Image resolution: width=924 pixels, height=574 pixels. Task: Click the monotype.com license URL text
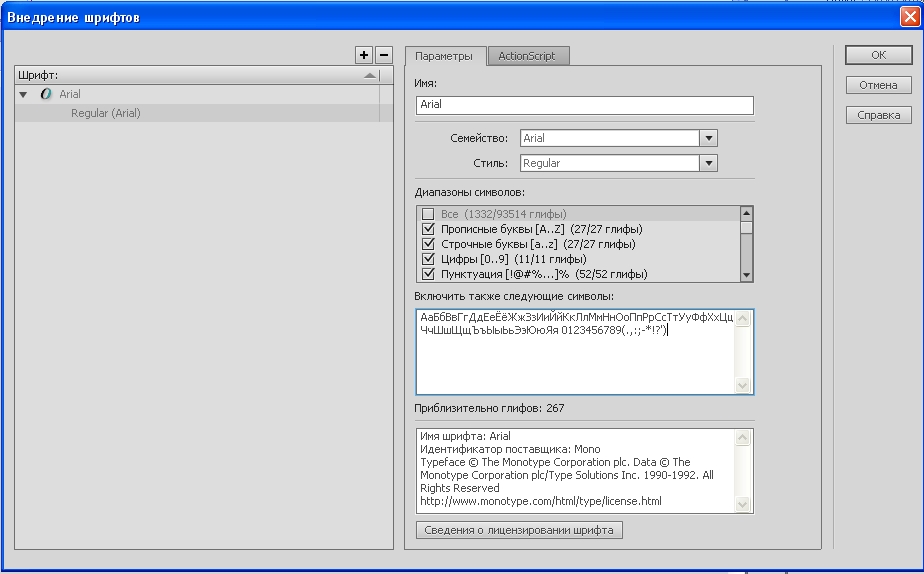(540, 501)
